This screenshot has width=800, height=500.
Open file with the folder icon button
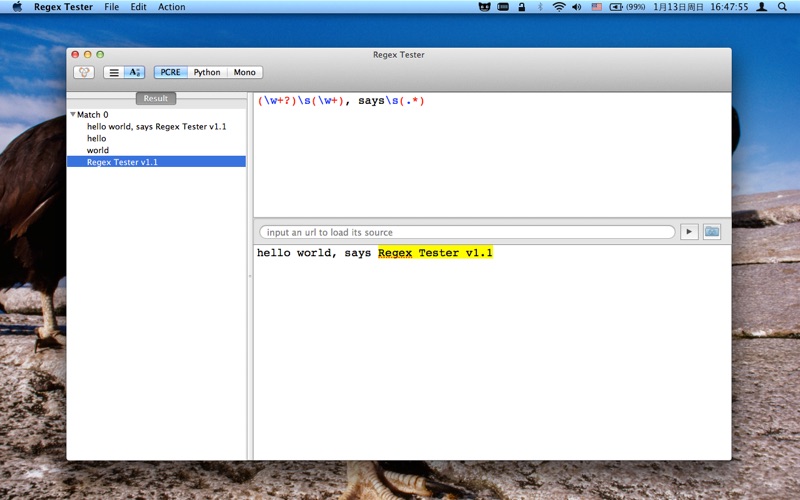[712, 232]
